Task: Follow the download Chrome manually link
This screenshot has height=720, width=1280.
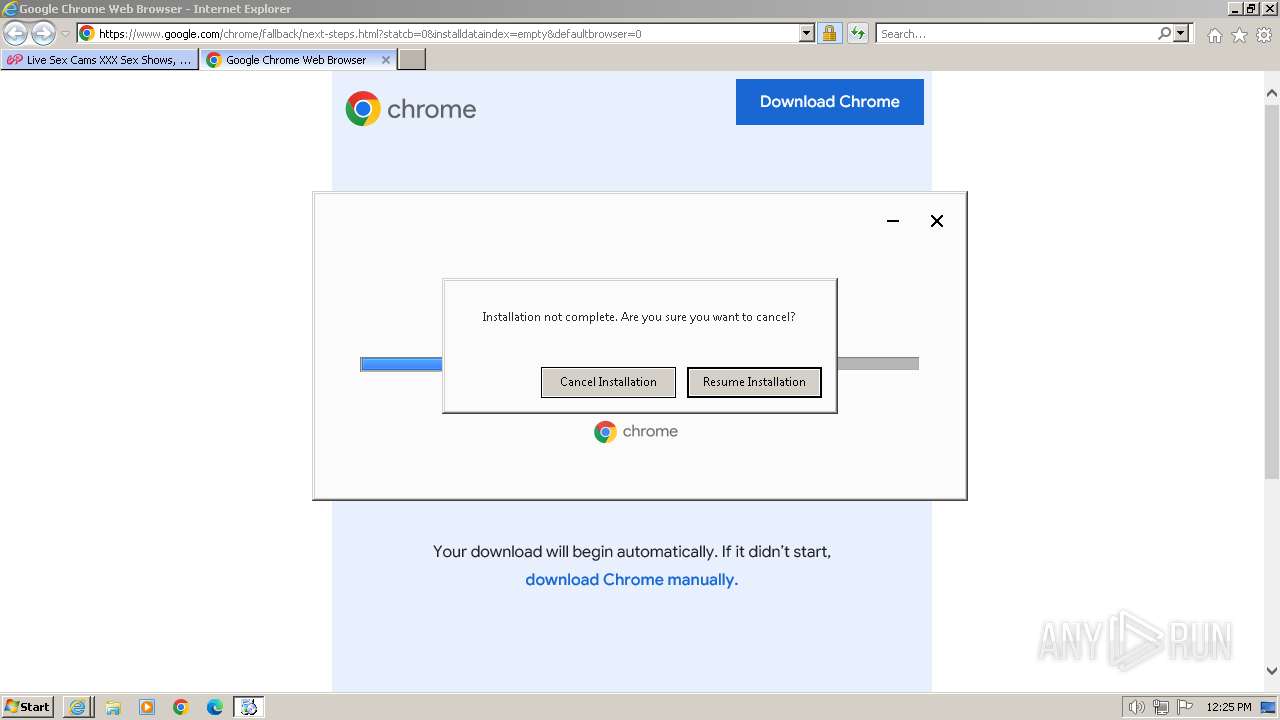Action: 631,580
